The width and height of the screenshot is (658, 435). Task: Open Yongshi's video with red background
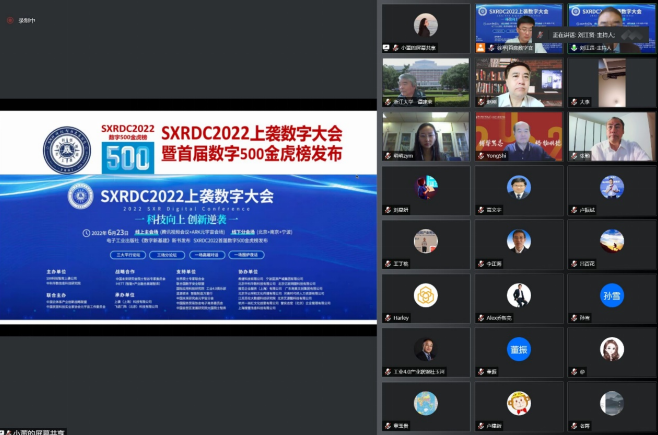(x=519, y=136)
